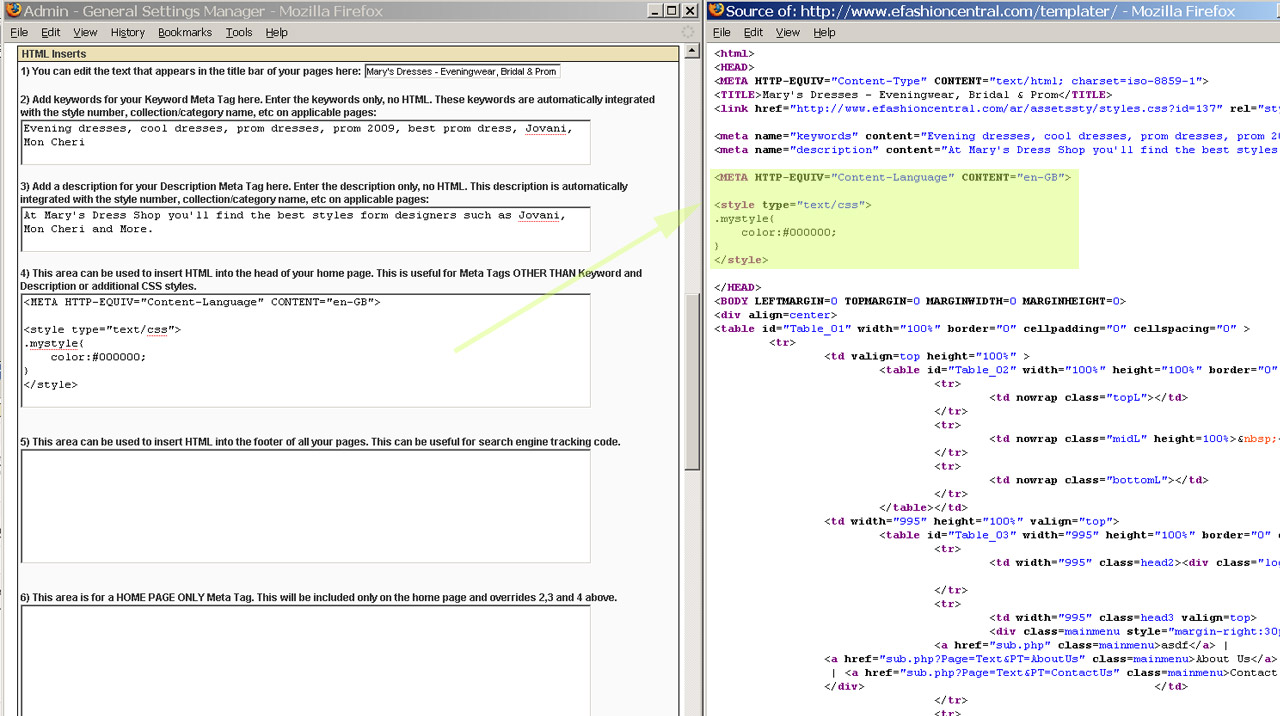Click the stylesheet link href line in source
This screenshot has width=1280, height=716.
(996, 109)
